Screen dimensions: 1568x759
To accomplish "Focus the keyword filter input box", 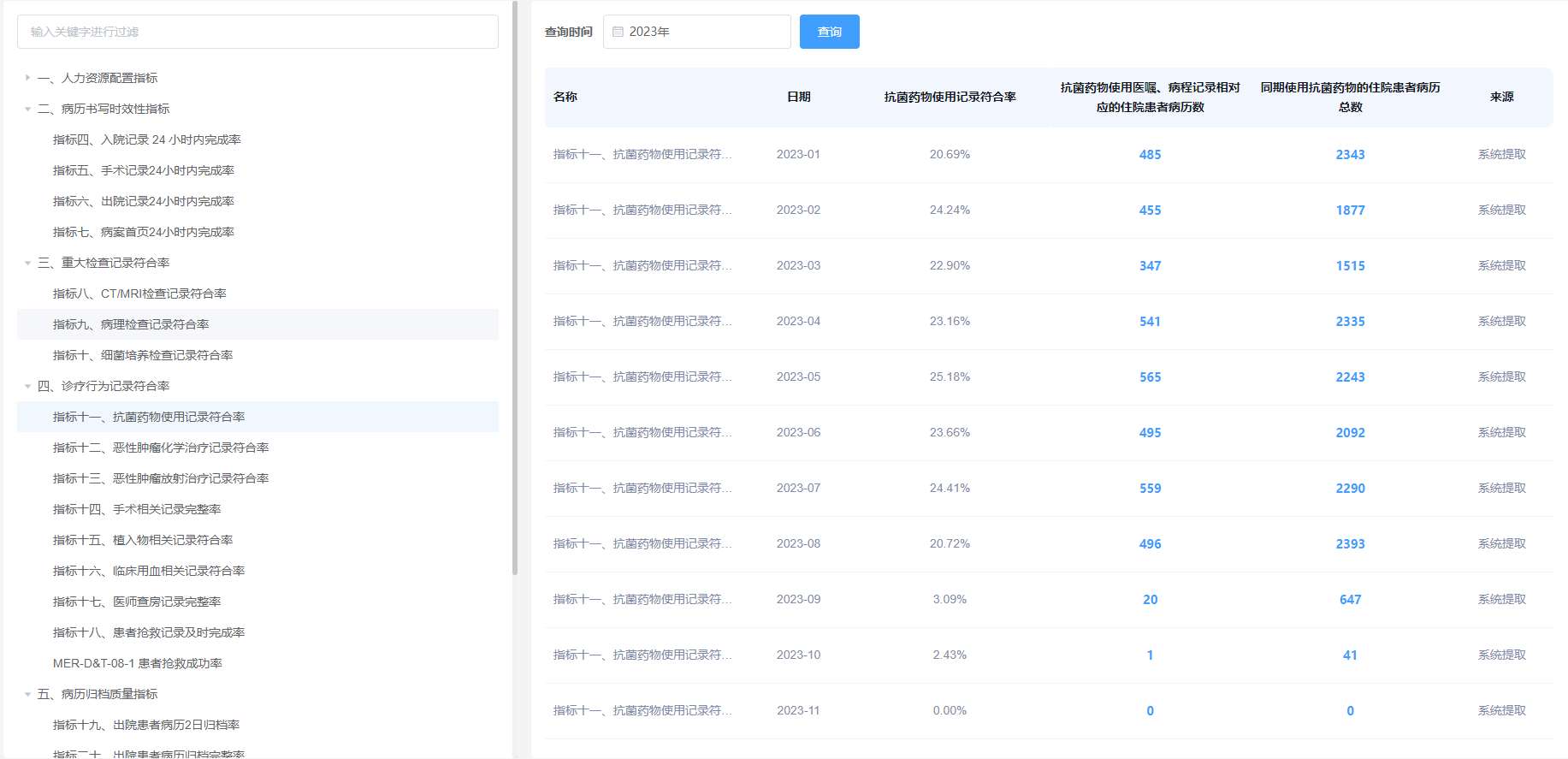I will 257,32.
